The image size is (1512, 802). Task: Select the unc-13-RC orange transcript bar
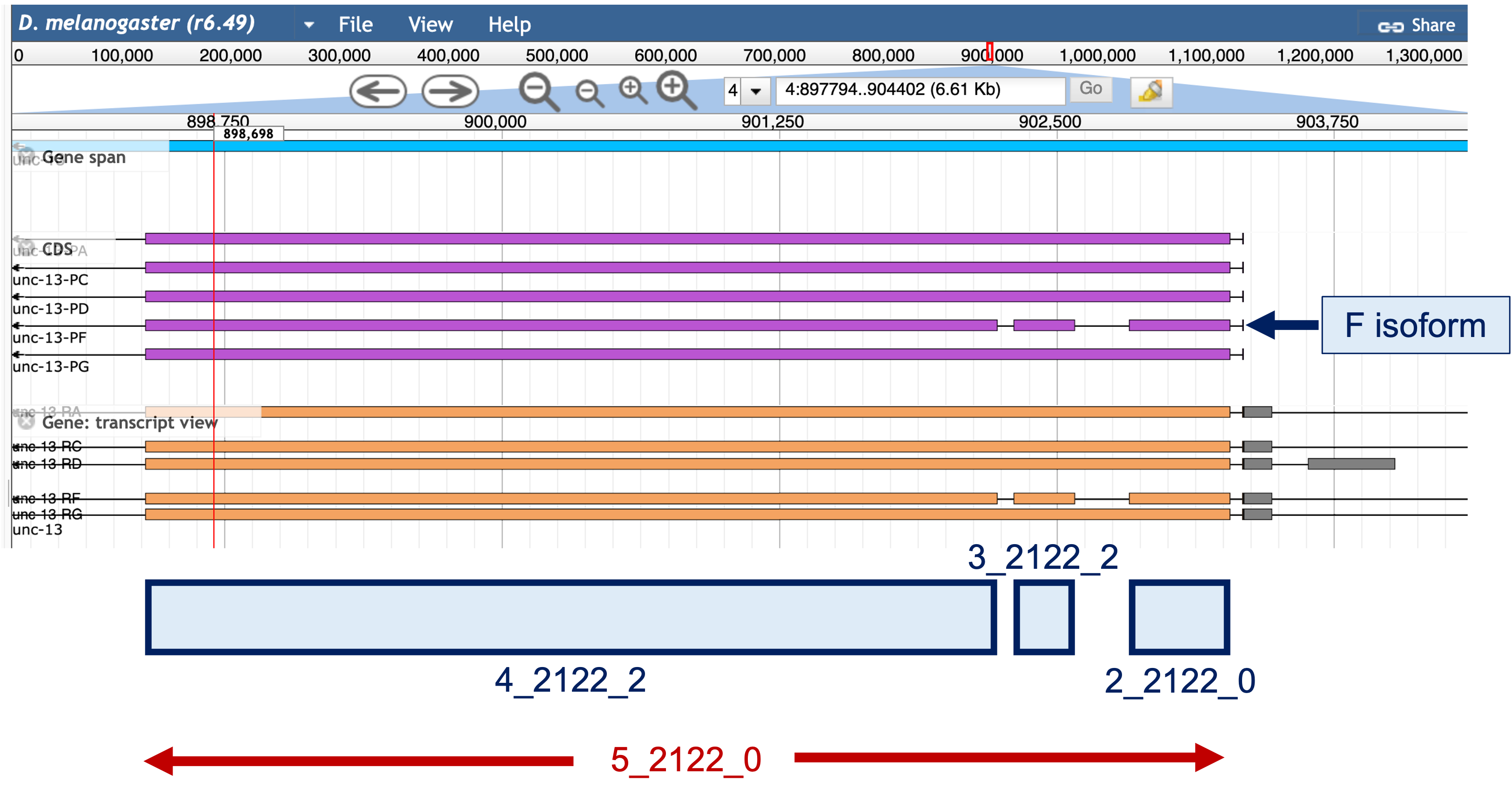[x=687, y=447]
